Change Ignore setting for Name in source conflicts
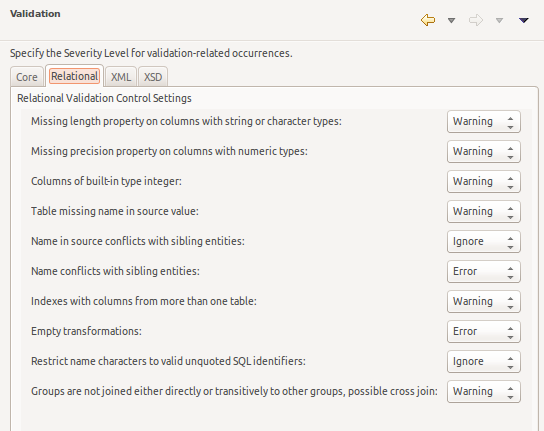The image size is (544, 431). (484, 242)
